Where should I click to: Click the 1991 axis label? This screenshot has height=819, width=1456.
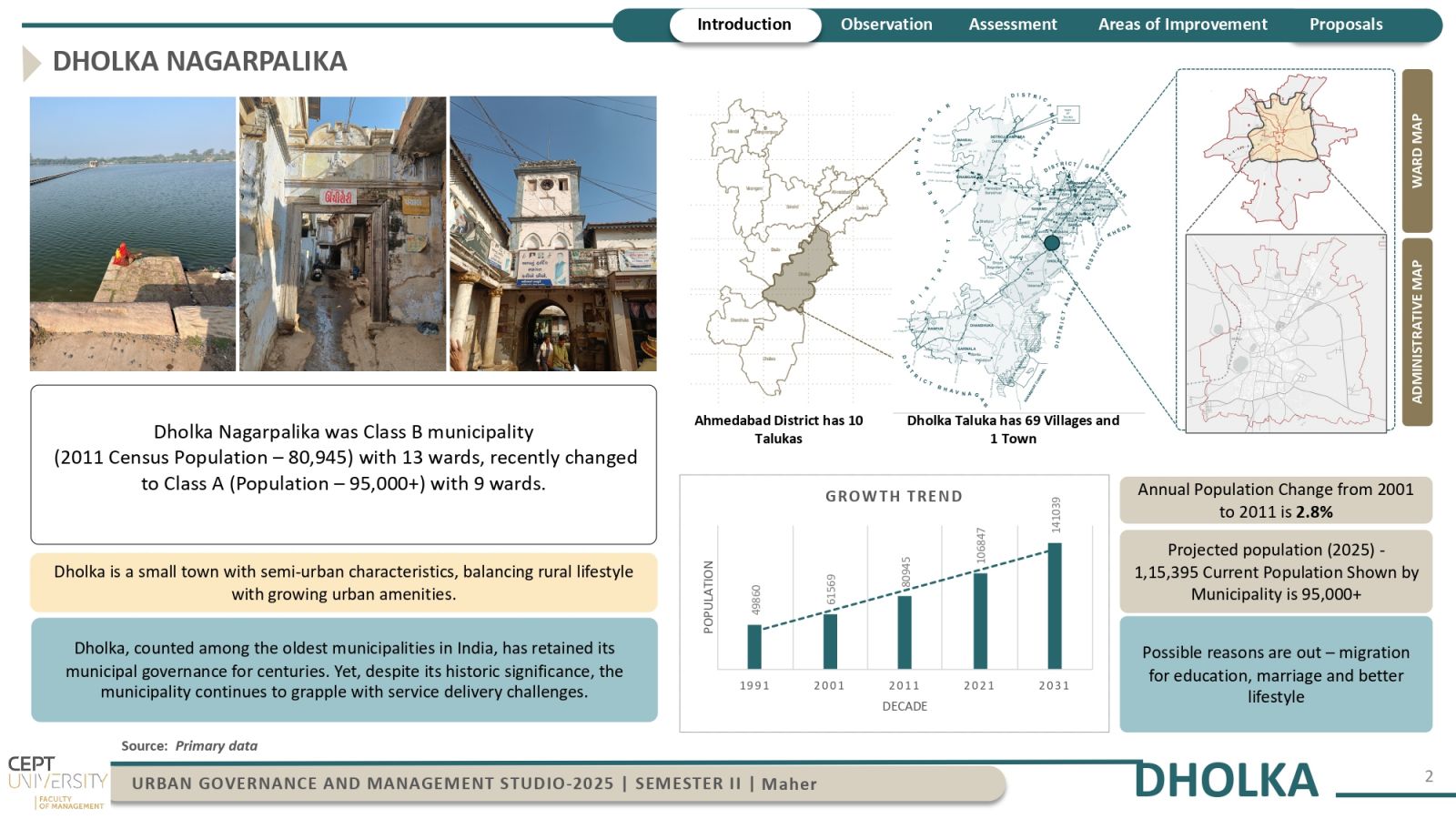pyautogui.click(x=754, y=685)
